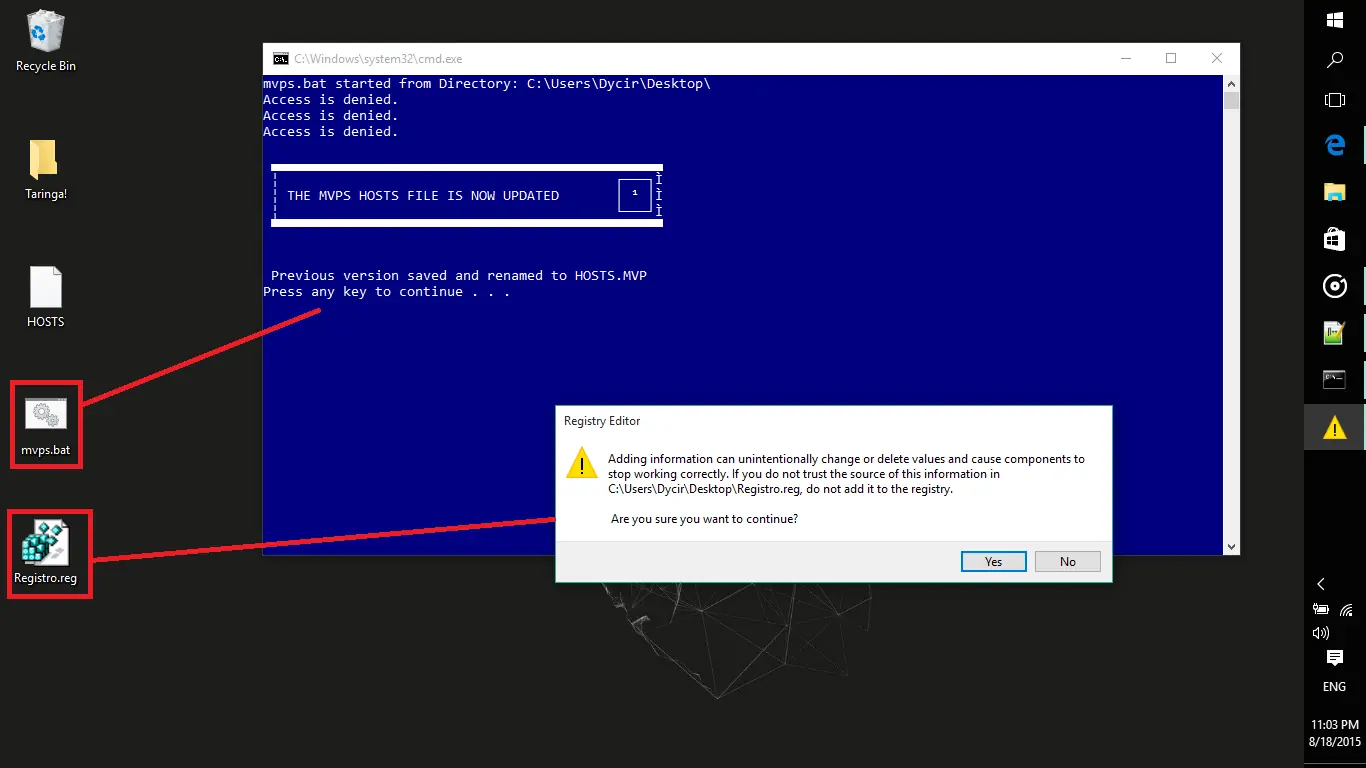Open File Explorer from the taskbar
The image size is (1366, 768).
[x=1335, y=192]
